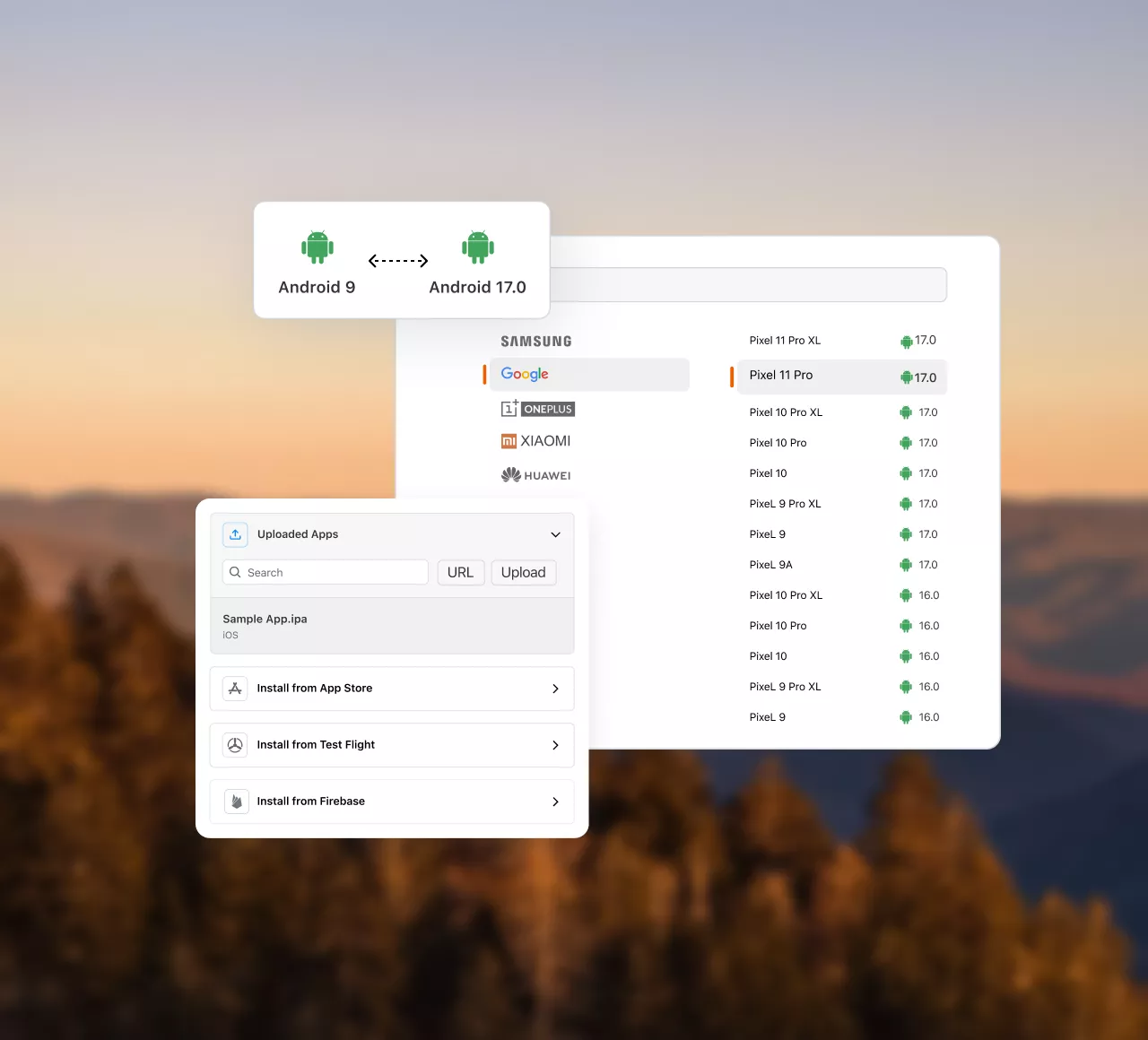Expand Install from App Store chevron
Image resolution: width=1148 pixels, height=1040 pixels.
555,689
